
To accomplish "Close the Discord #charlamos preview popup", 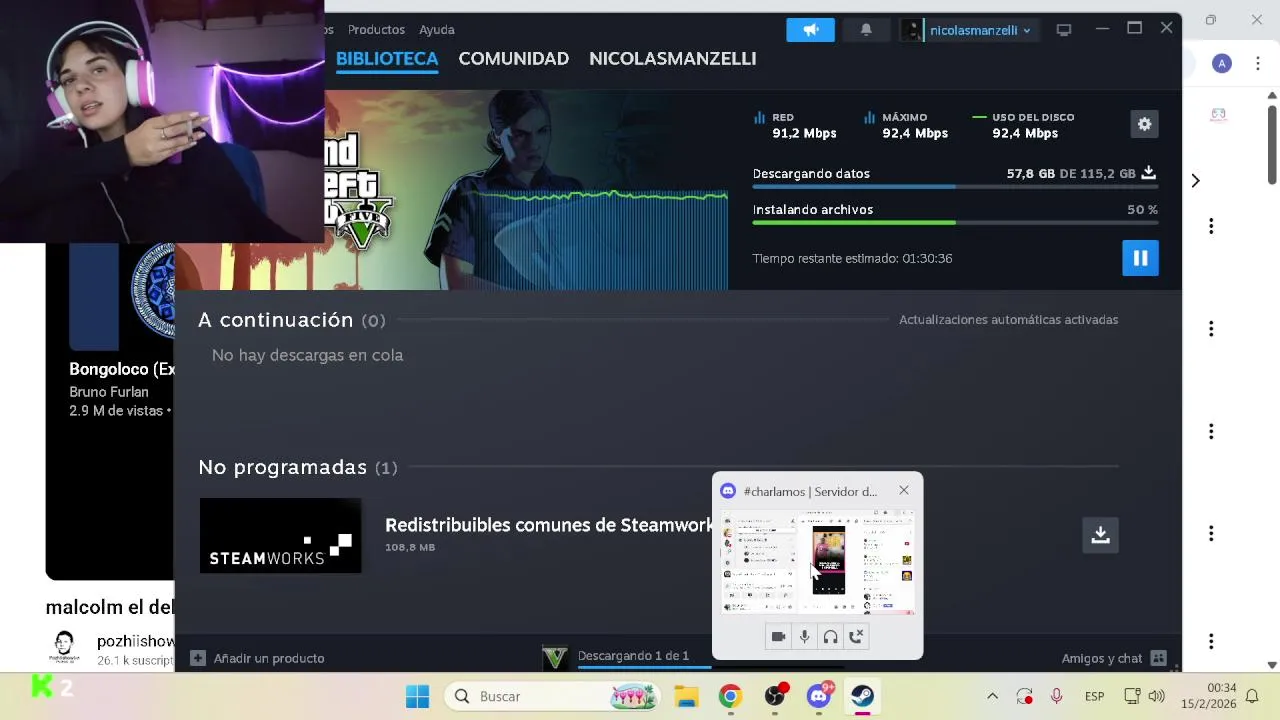I will pos(904,490).
